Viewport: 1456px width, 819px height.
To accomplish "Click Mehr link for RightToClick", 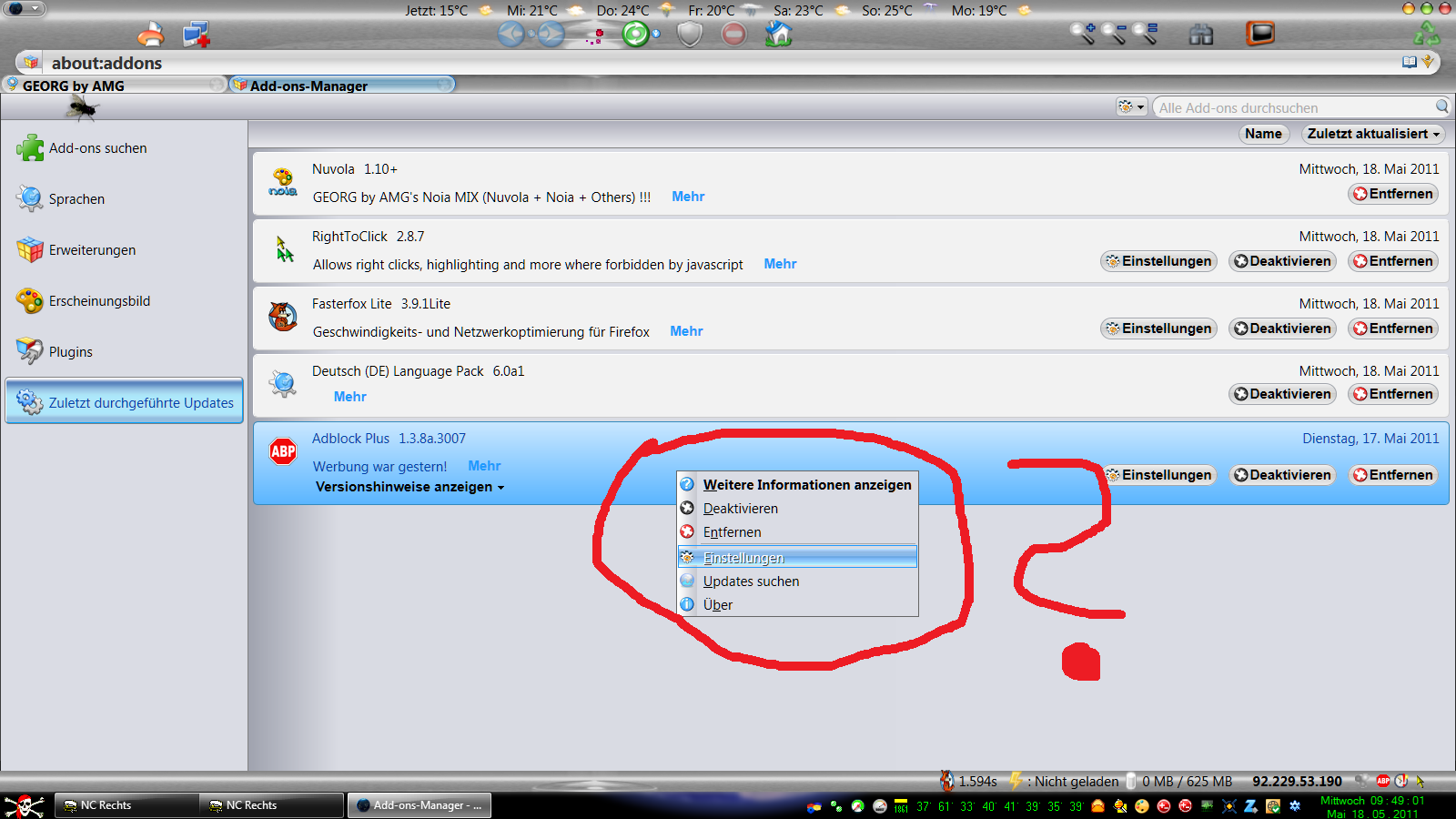I will tap(780, 264).
